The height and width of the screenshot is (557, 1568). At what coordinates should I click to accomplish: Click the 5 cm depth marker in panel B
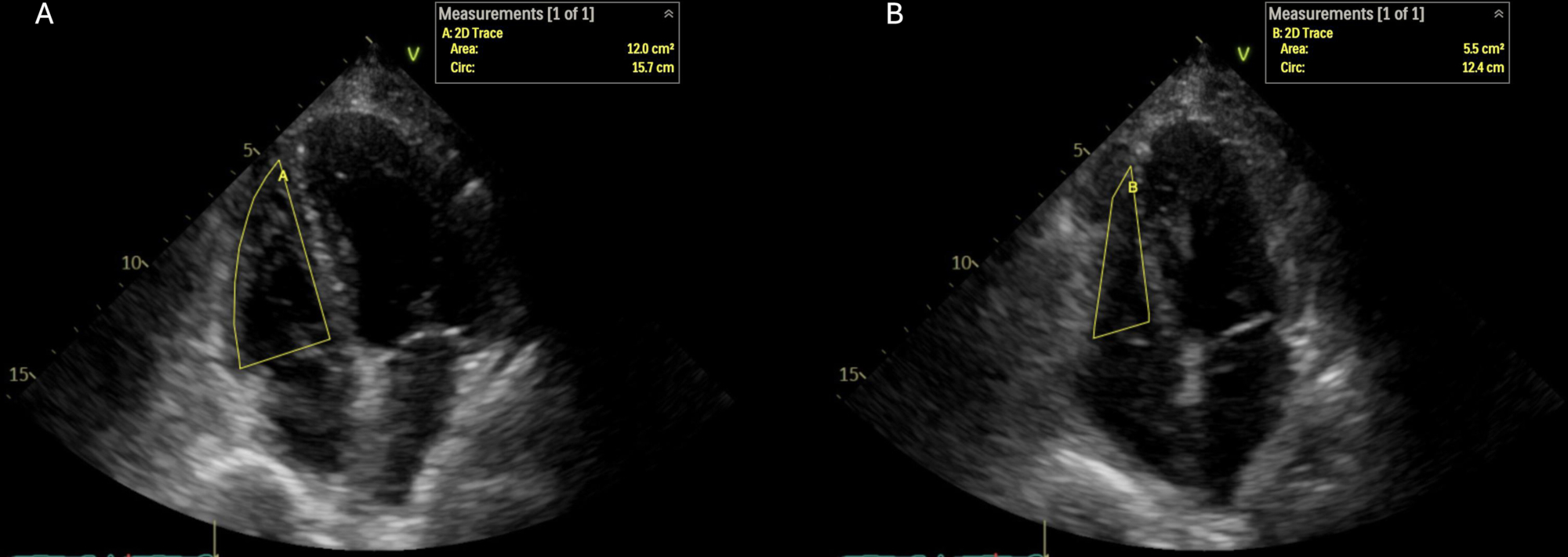point(1080,150)
